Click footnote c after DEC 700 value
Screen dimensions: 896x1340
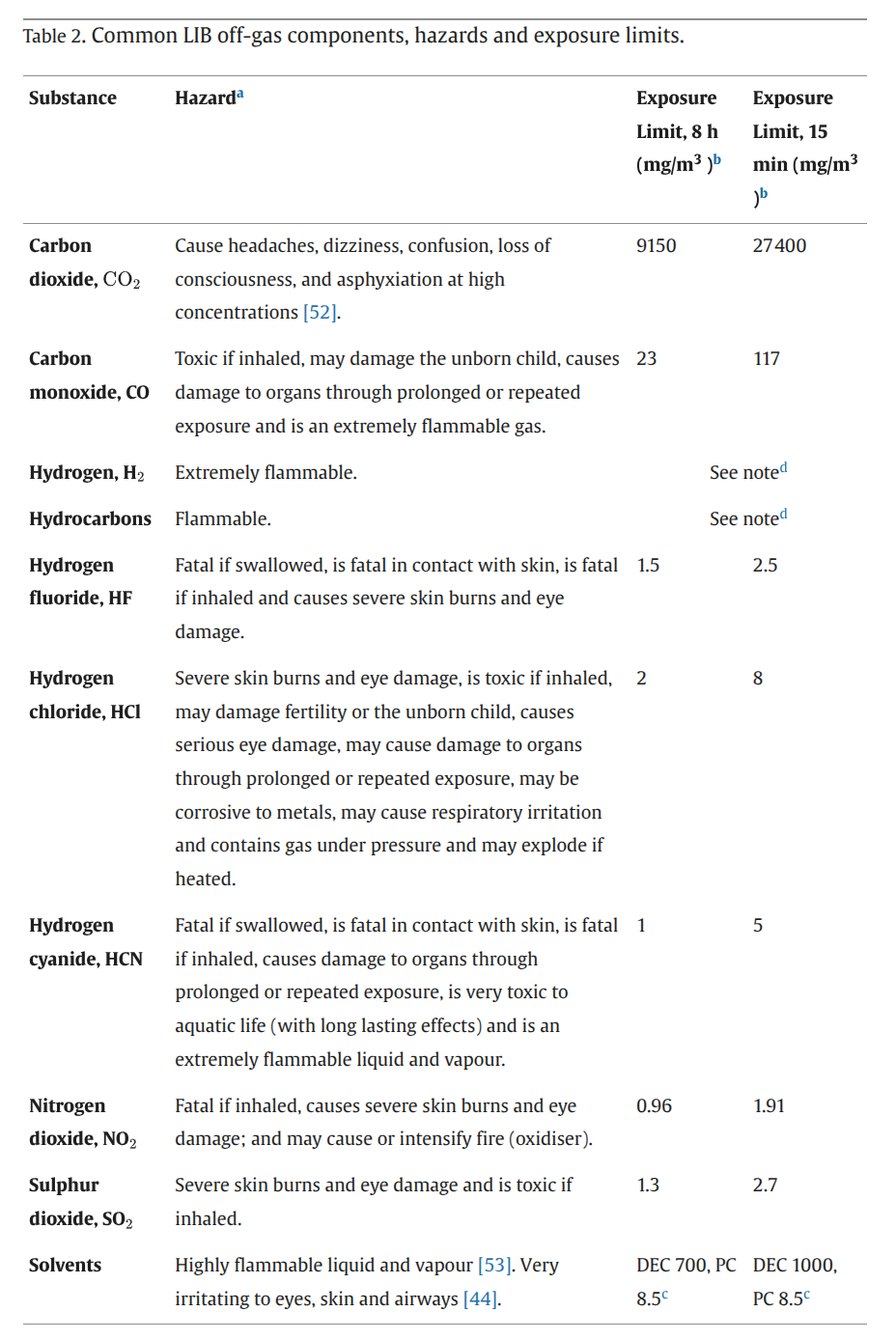(665, 1295)
